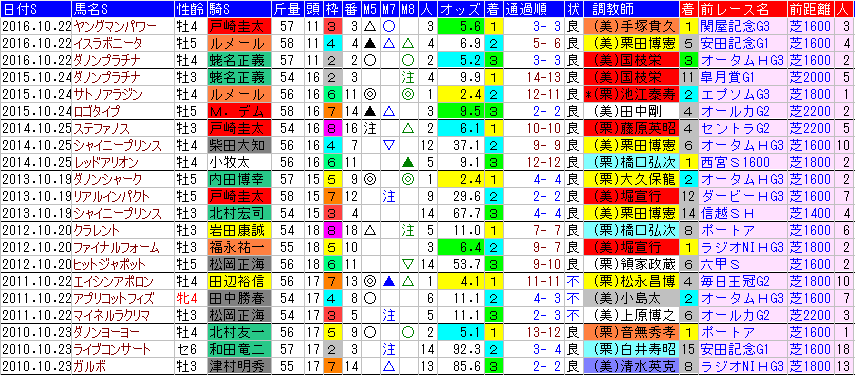The image size is (855, 375).
Task: Sort by the 馬名S horse name header
Action: (122, 9)
